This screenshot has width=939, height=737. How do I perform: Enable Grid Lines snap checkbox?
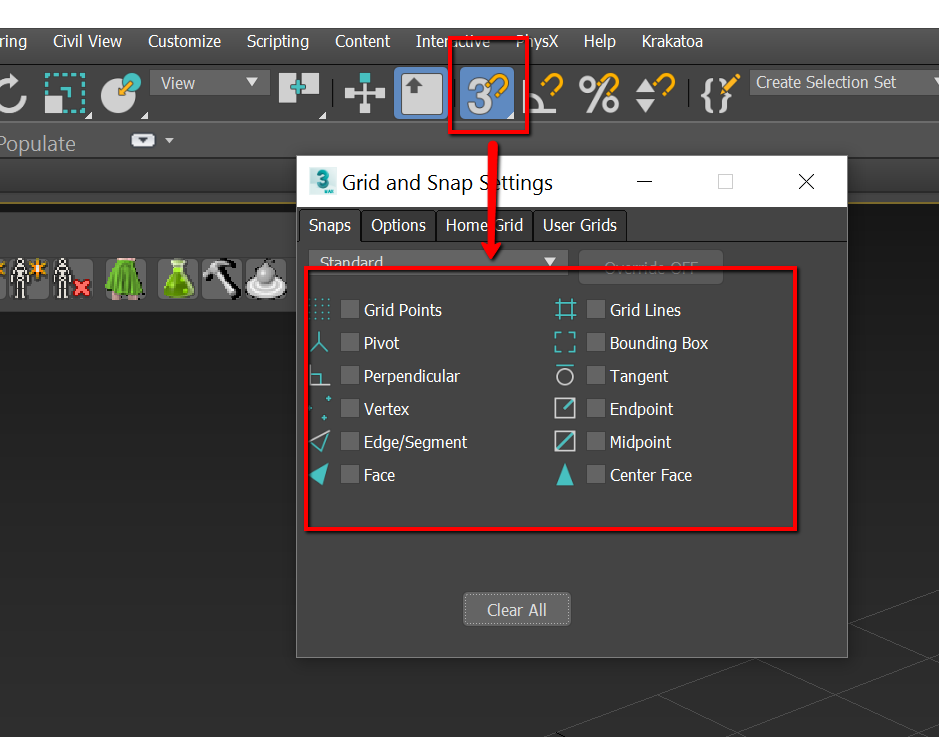coord(595,310)
